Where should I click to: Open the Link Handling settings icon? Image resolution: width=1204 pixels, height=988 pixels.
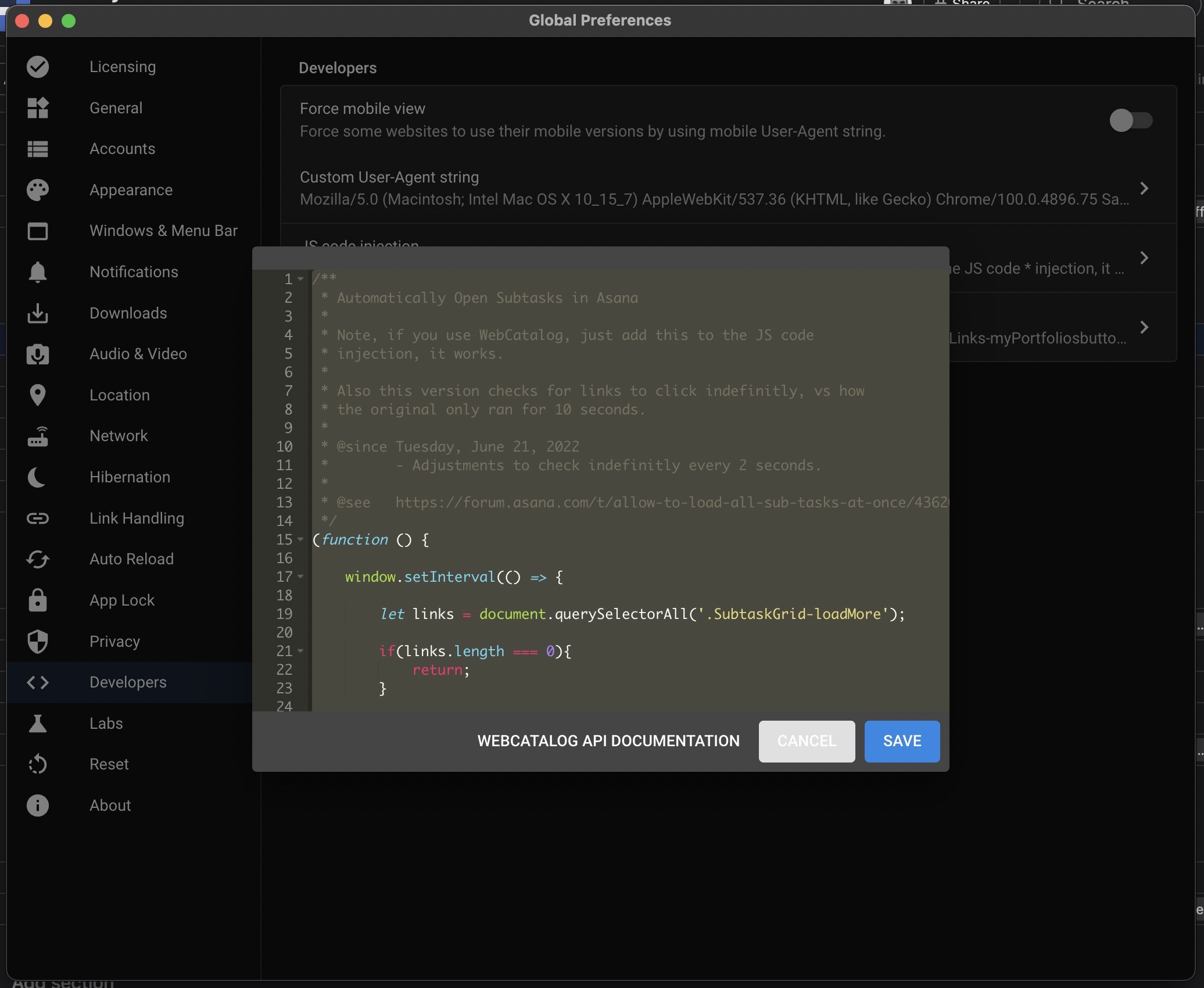tap(37, 518)
